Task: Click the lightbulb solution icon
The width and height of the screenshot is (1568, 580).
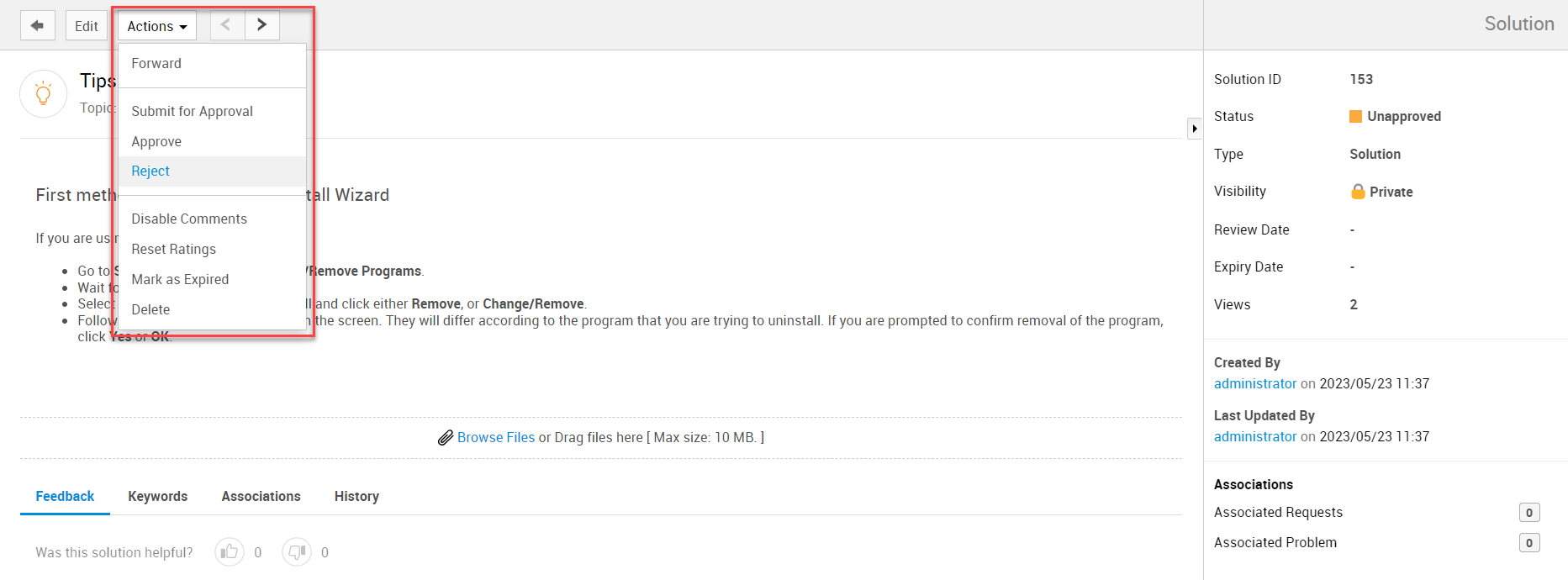Action: (44, 93)
